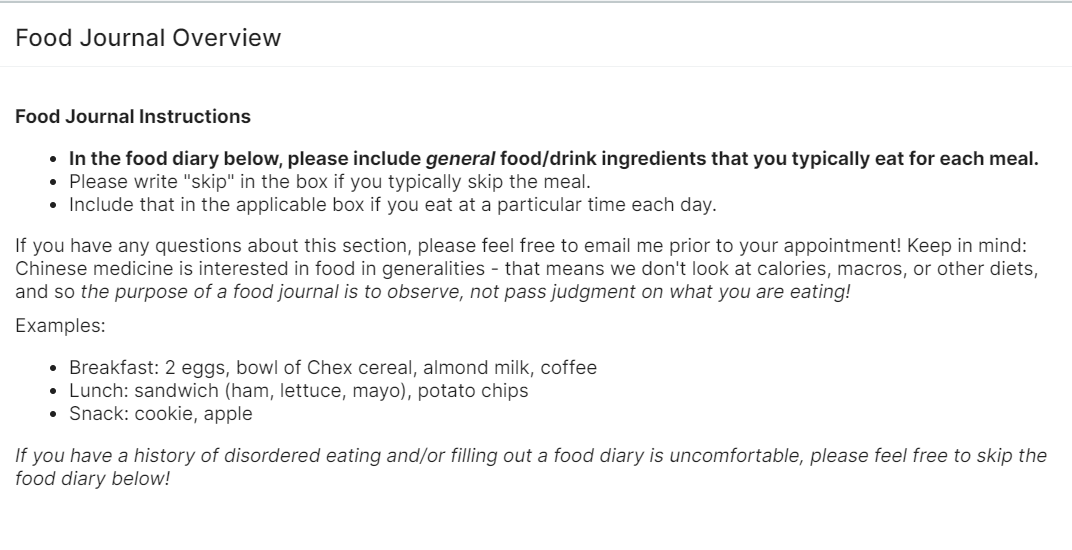Click the disordered eating italic note
Image resolution: width=1072 pixels, height=550 pixels.
point(531,467)
